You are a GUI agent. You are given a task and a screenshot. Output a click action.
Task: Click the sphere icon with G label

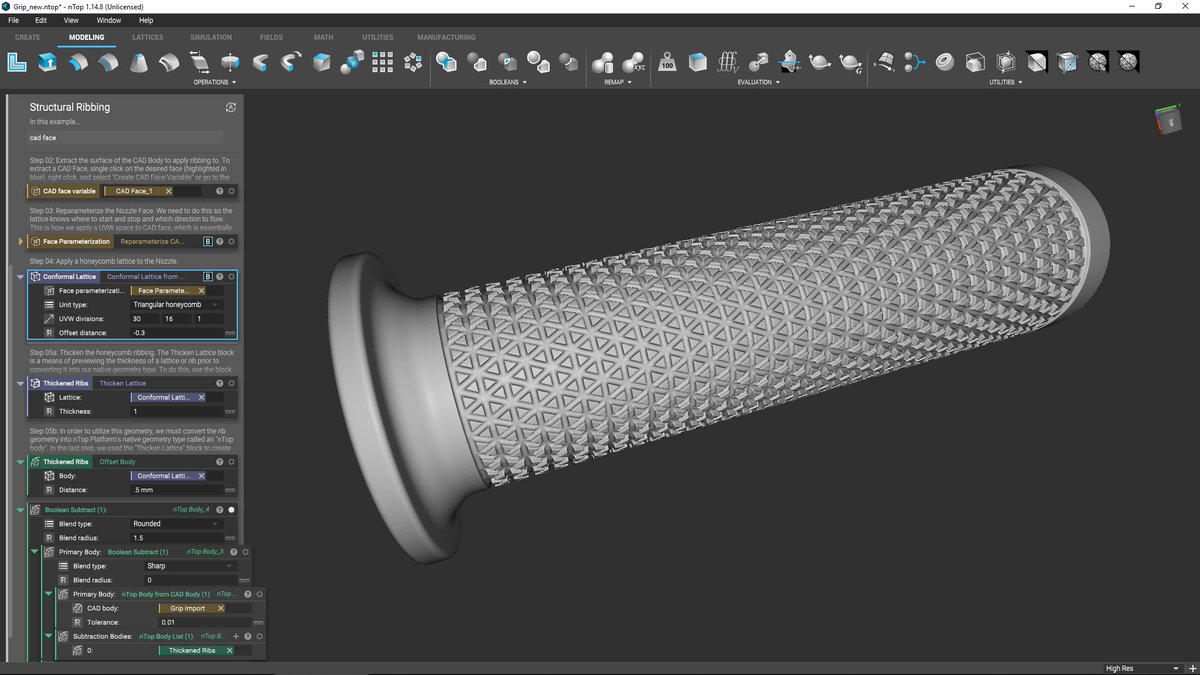tap(851, 63)
